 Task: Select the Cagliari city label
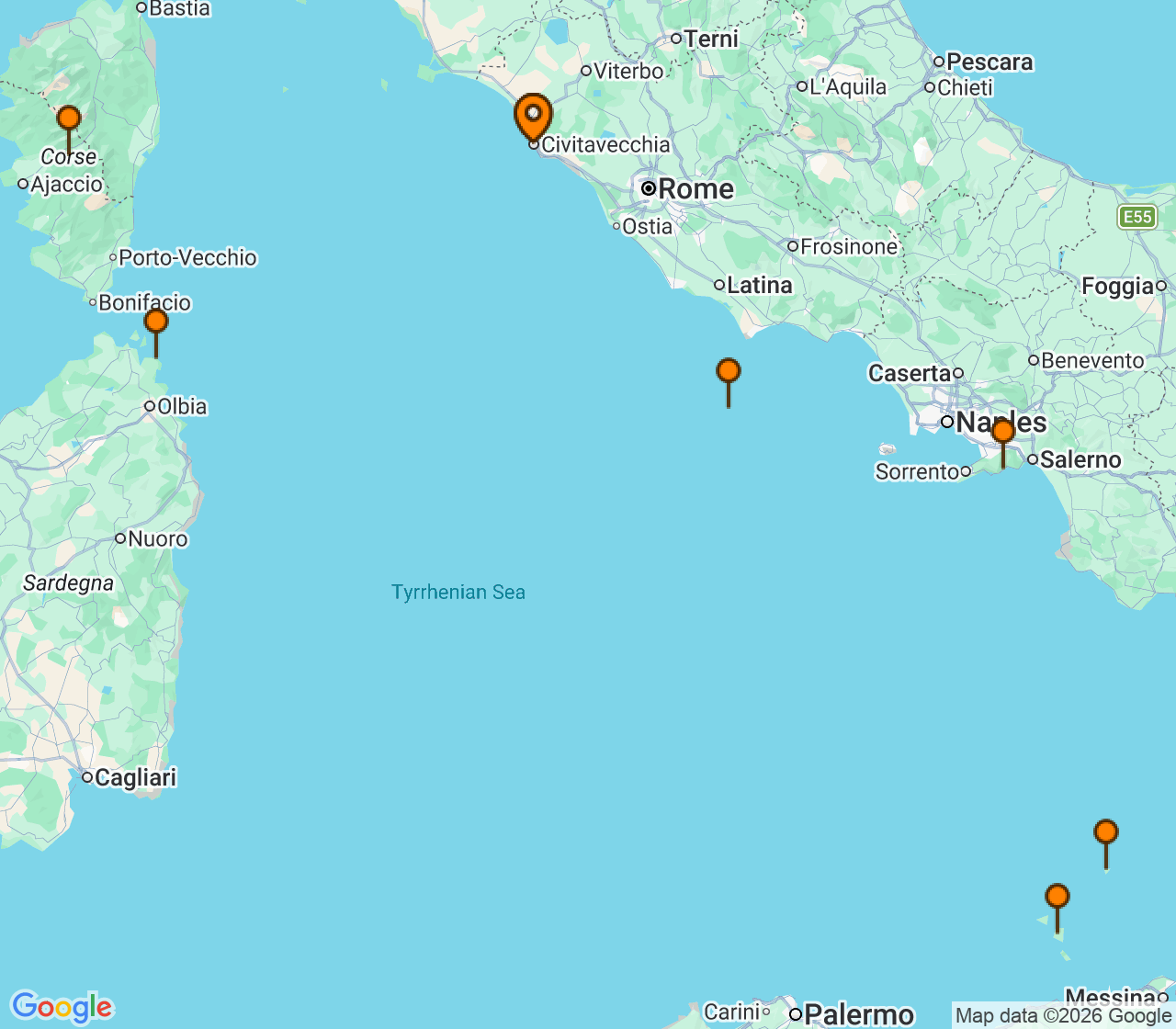(136, 777)
